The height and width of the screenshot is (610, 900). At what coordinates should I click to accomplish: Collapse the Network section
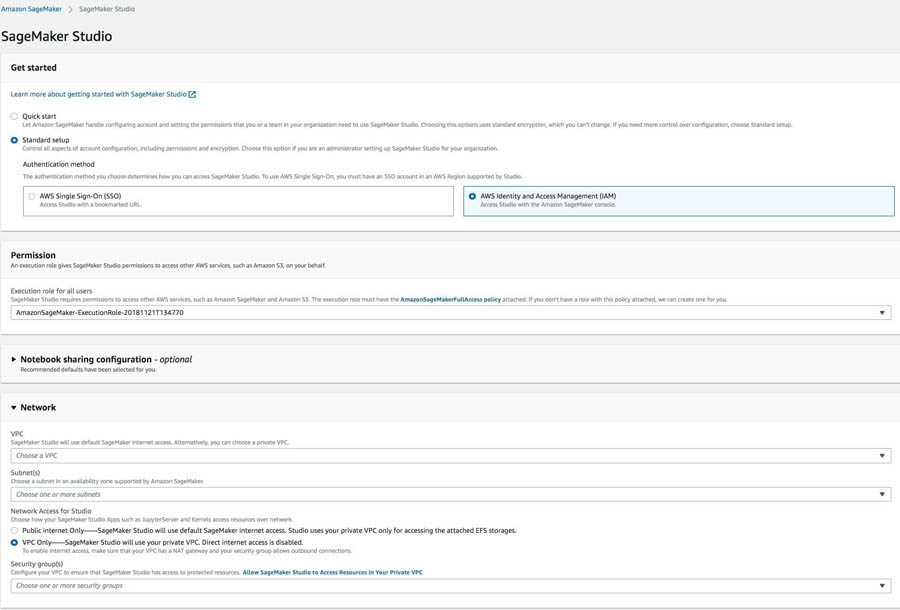14,407
